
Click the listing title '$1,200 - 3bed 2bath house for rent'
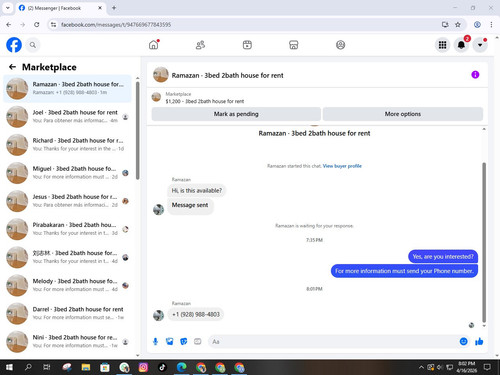(205, 101)
